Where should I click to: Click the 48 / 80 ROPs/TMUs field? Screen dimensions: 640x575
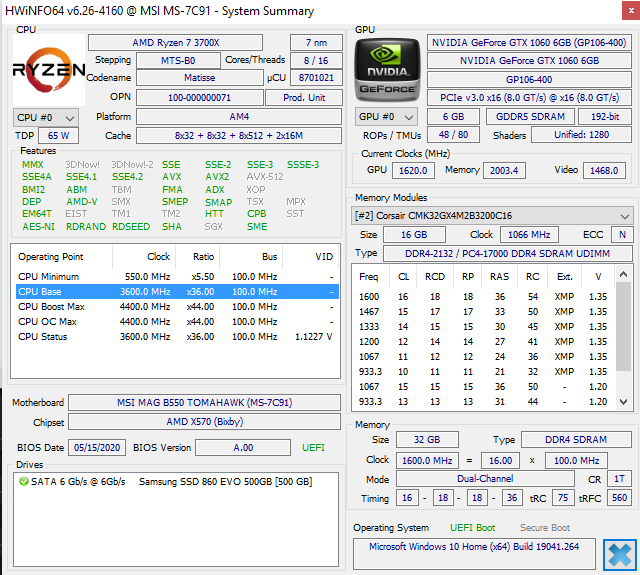click(x=453, y=135)
